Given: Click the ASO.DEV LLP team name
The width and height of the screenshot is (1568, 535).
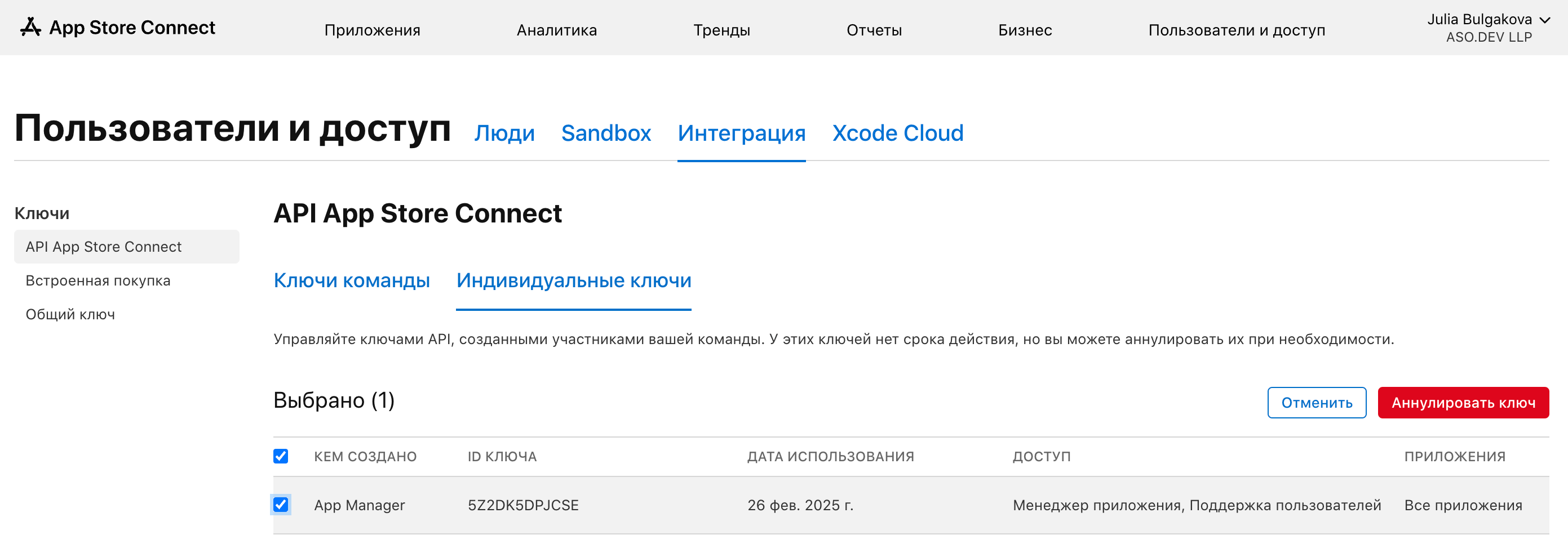Looking at the screenshot, I should click(x=1489, y=37).
